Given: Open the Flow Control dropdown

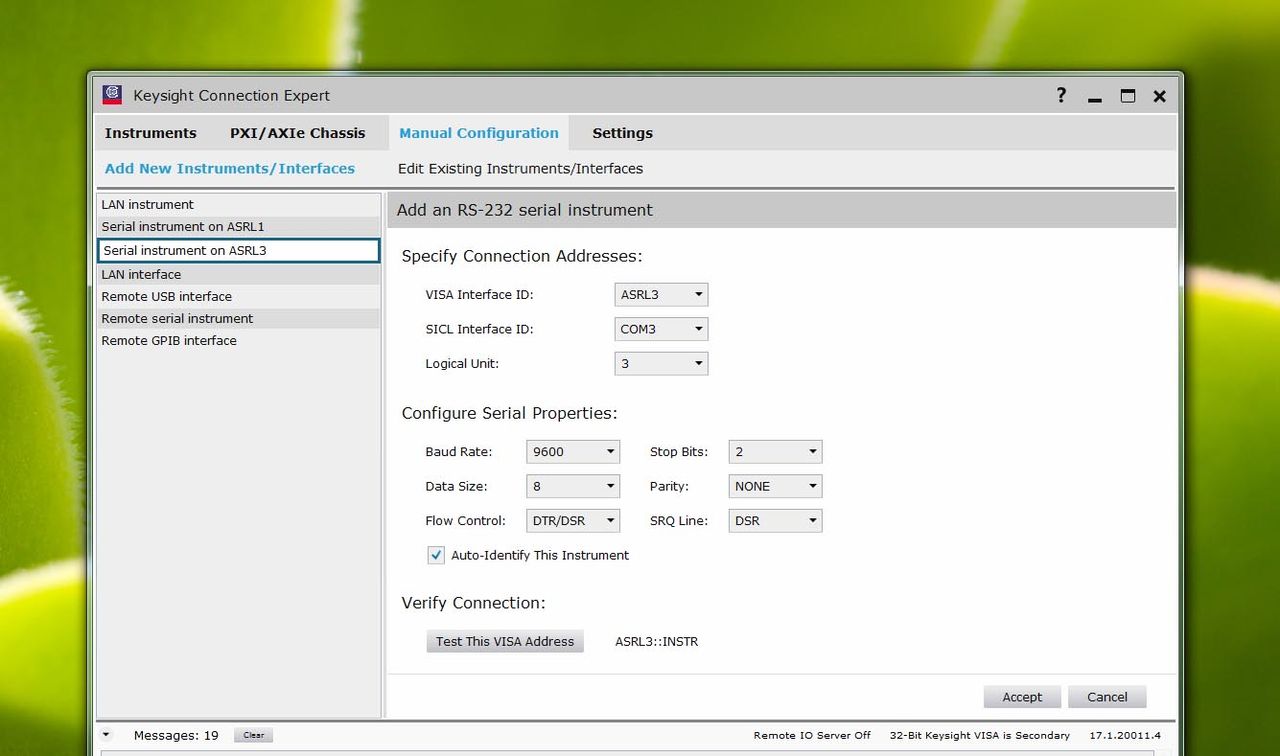Looking at the screenshot, I should 573,520.
